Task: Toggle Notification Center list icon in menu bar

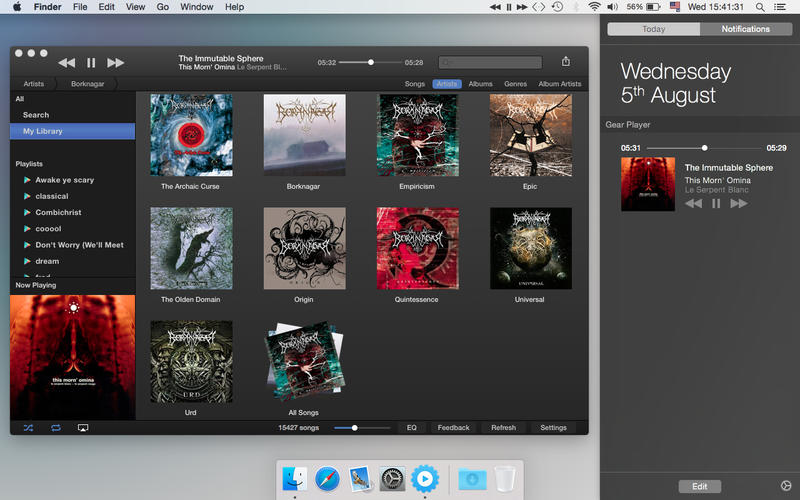Action: coord(780,7)
